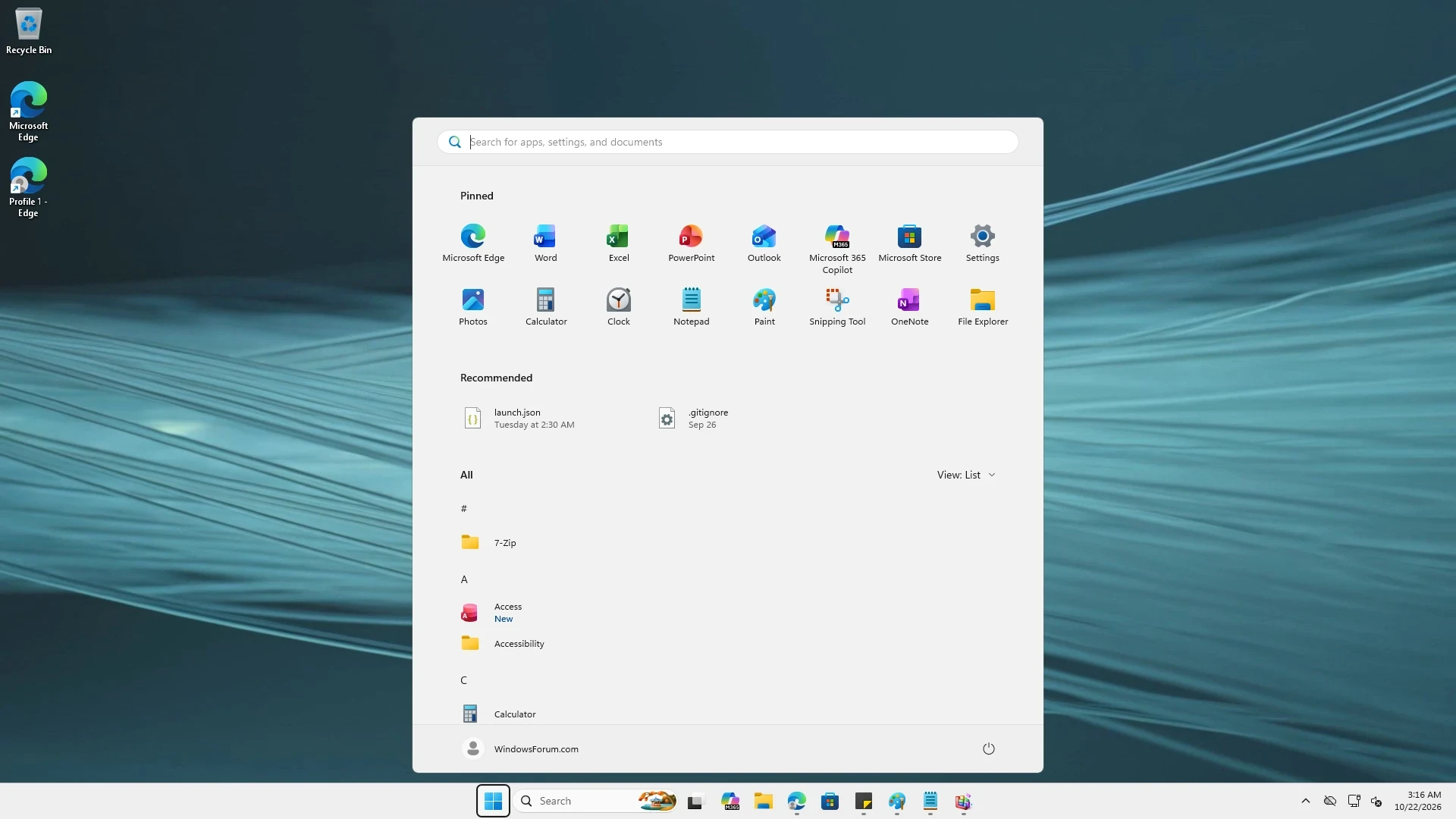Screen dimensions: 1456x819
Task: Open pinned Calculator app
Action: pos(545,307)
